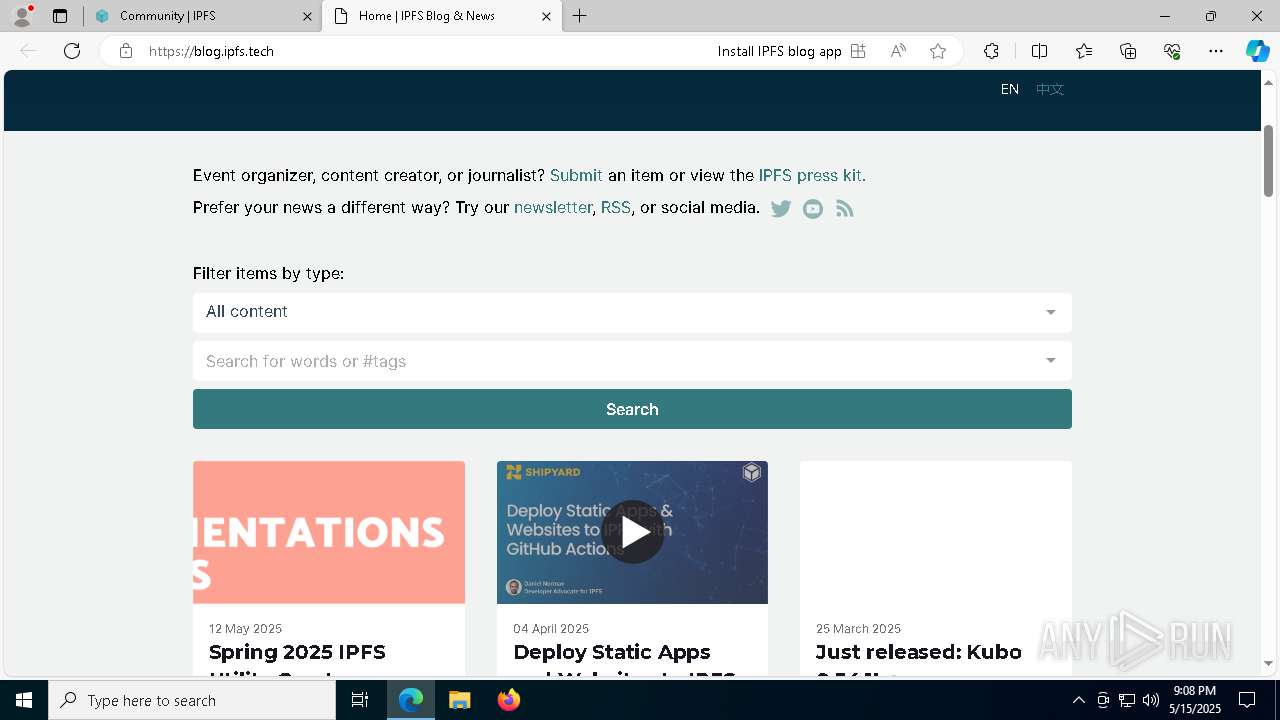The height and width of the screenshot is (720, 1280).
Task: Open the Submit link
Action: (x=576, y=175)
